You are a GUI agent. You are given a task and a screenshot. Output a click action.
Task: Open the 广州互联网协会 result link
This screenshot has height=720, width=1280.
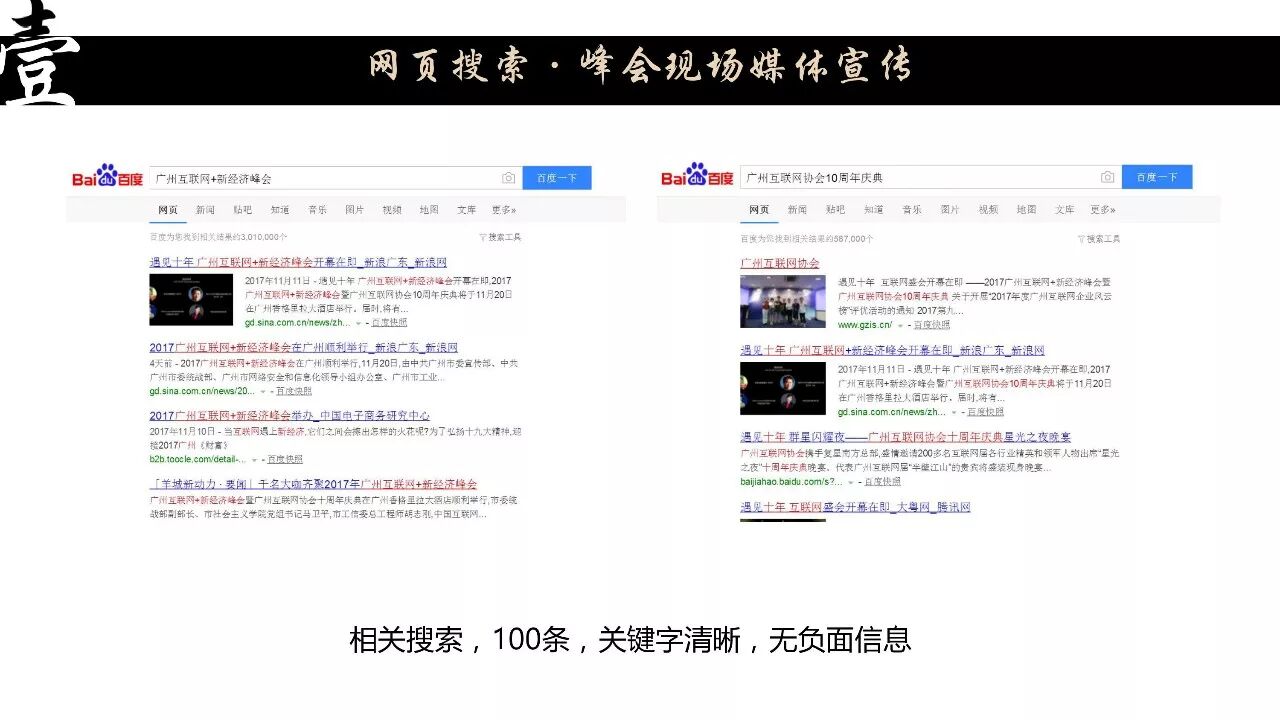click(x=780, y=263)
